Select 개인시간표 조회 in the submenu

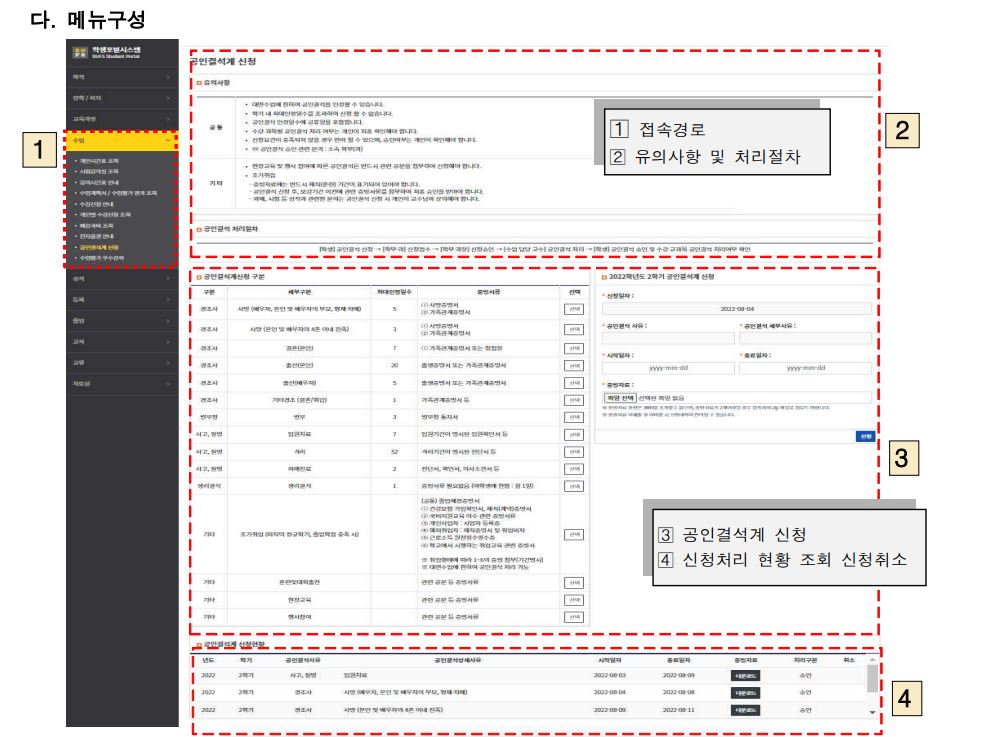click(98, 161)
